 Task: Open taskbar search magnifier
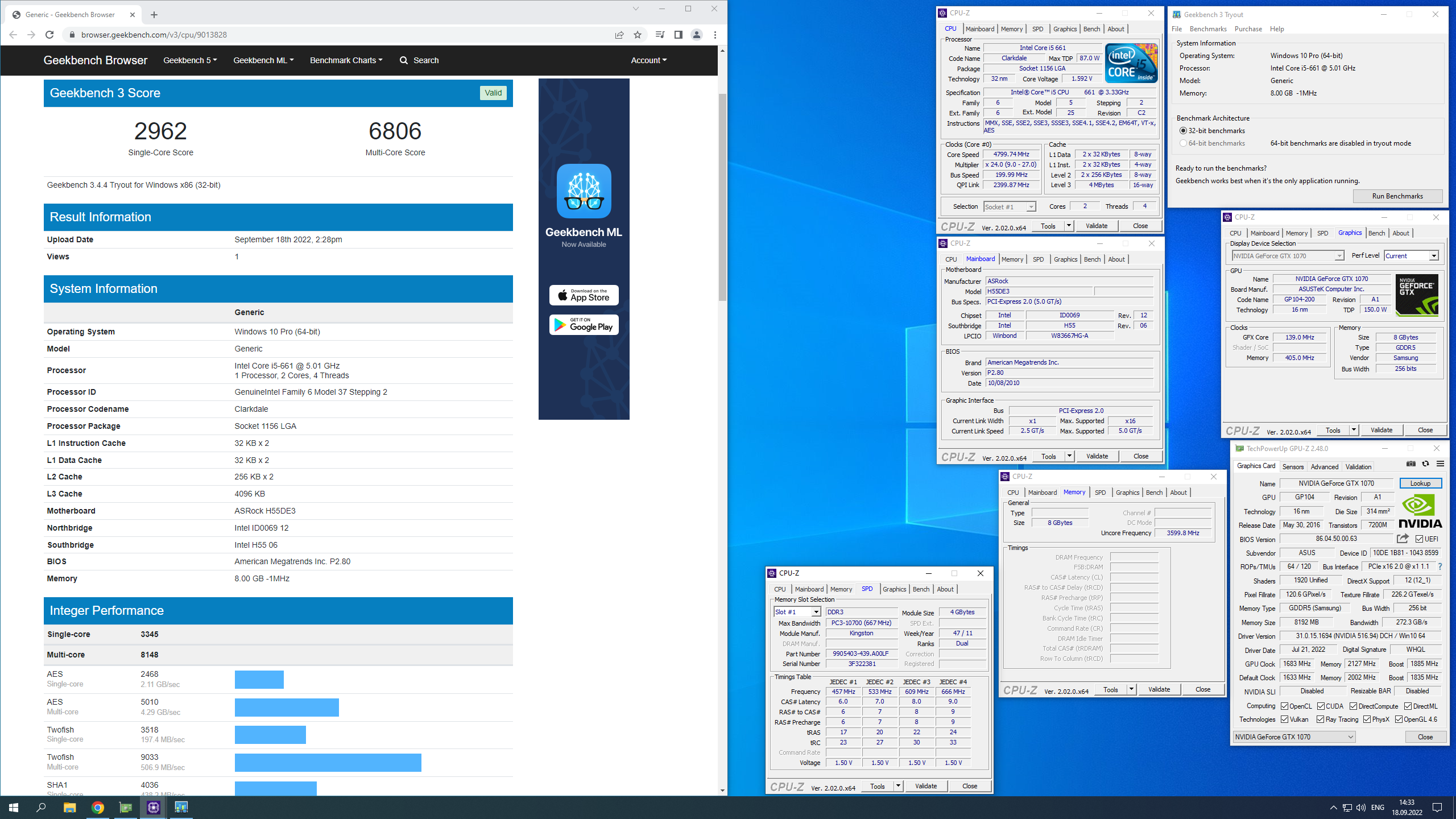pyautogui.click(x=41, y=808)
